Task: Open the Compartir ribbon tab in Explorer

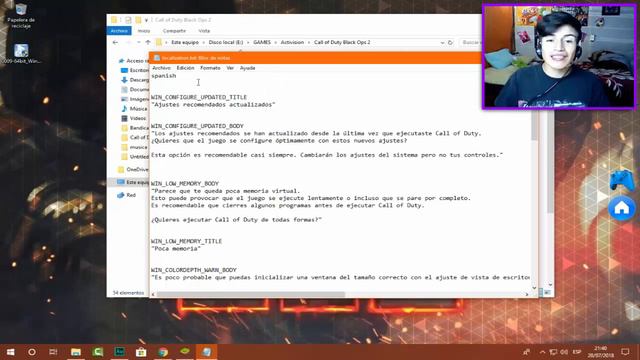Action: (174, 31)
